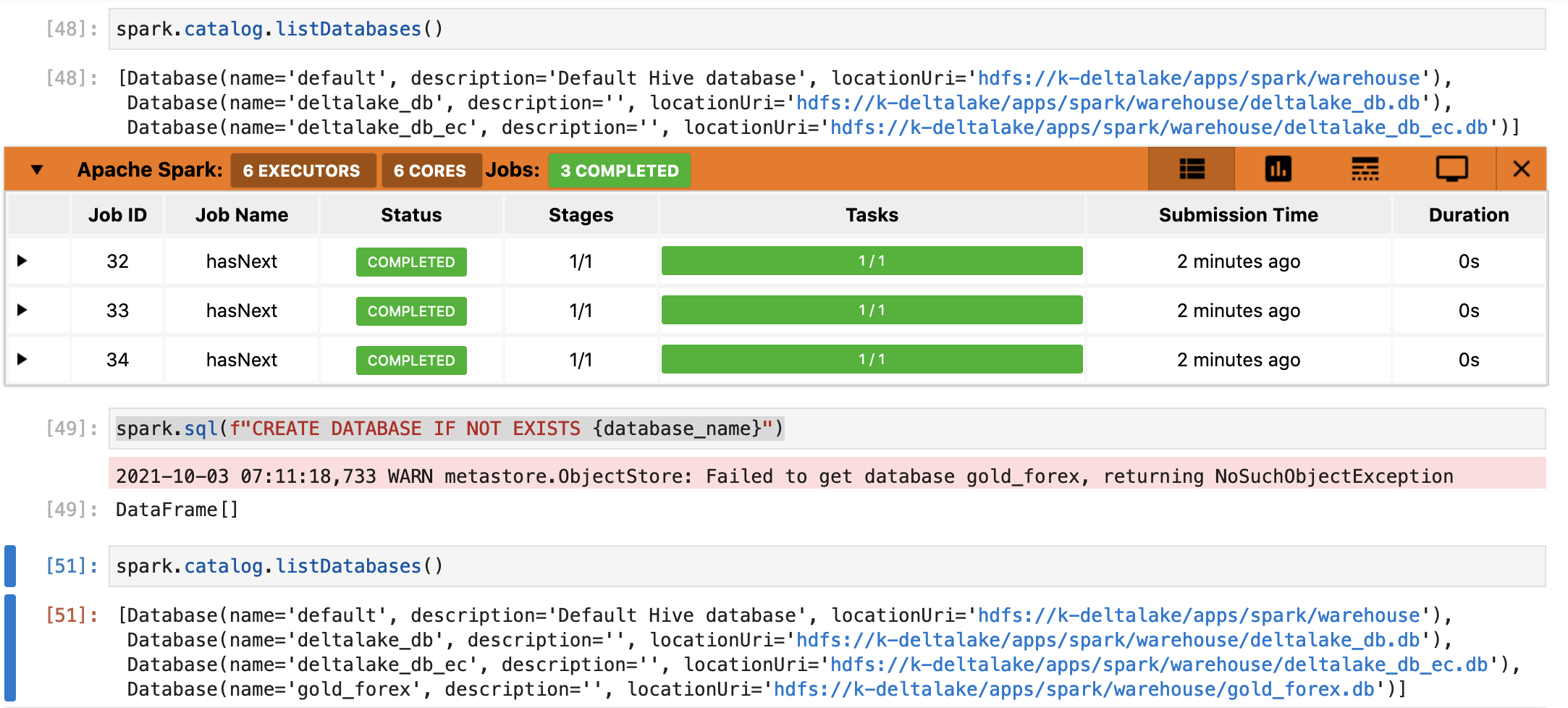Expand job 33 row details

click(22, 310)
